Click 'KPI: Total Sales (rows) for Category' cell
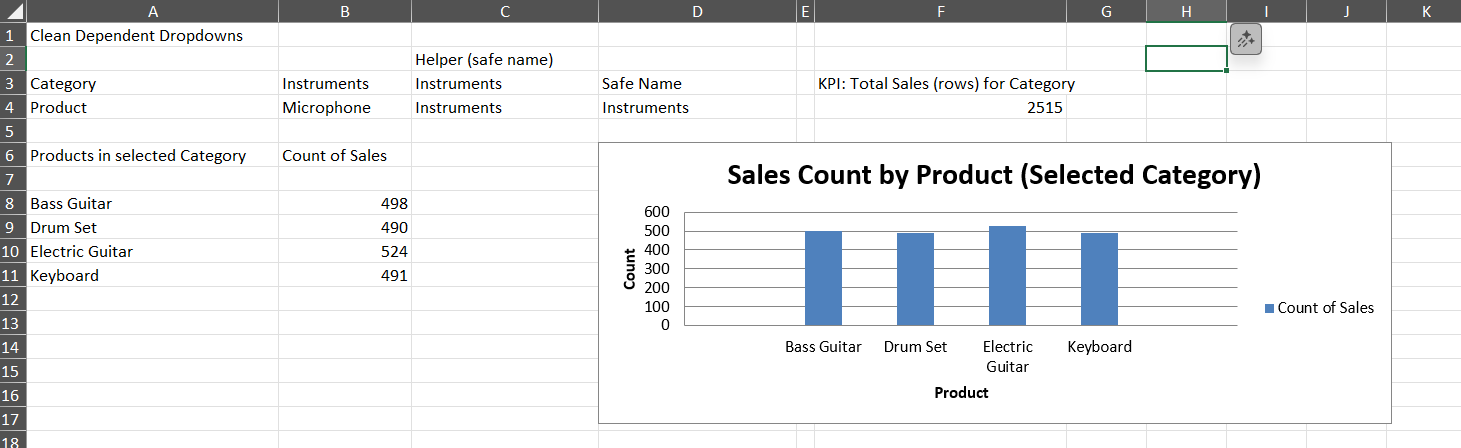1461x448 pixels. tap(940, 83)
